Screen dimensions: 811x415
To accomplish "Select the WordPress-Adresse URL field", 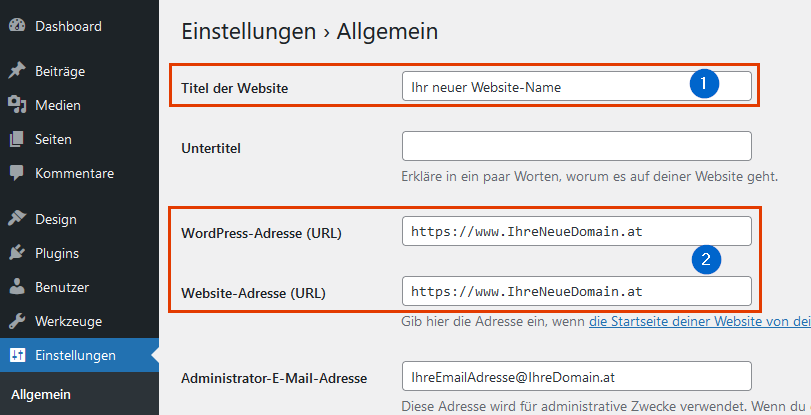I will point(577,231).
